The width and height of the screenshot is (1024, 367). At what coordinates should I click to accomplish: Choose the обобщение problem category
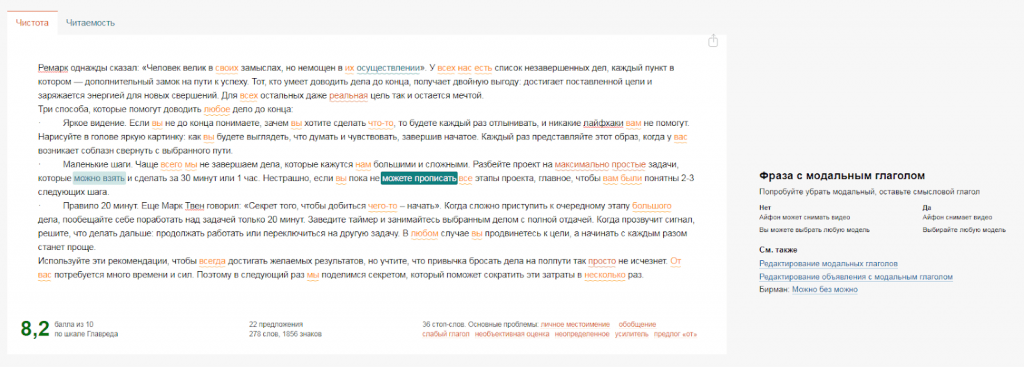[x=637, y=324]
